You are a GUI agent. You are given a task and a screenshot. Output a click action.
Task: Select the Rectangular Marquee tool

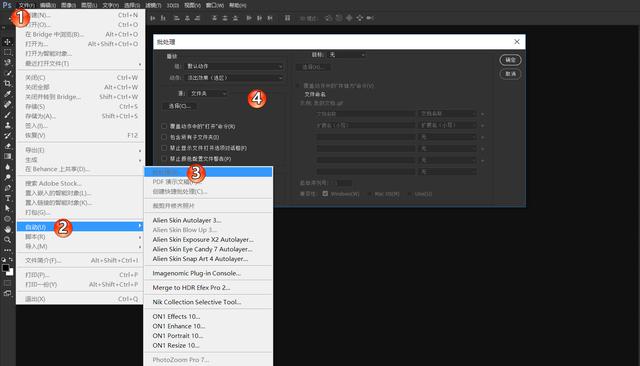(7, 52)
